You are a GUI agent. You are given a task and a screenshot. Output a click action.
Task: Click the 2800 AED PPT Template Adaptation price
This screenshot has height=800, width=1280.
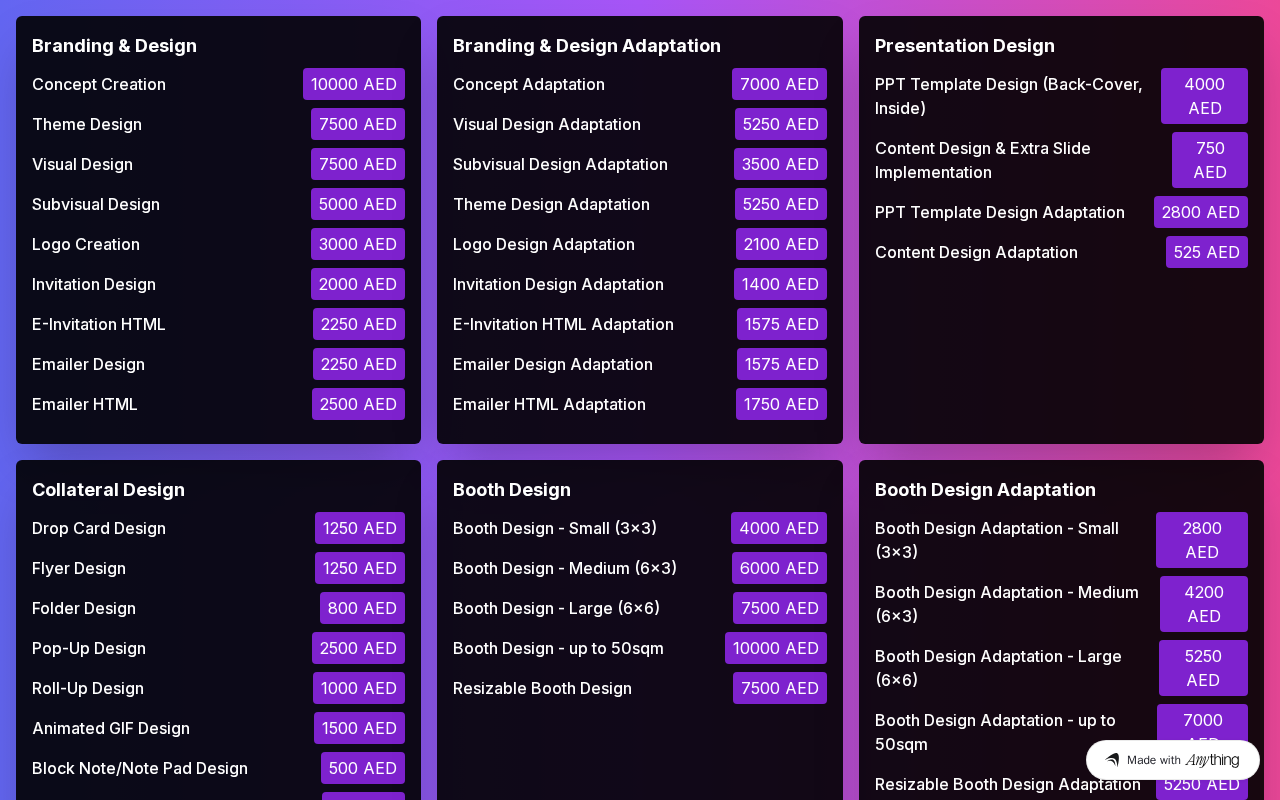click(1200, 212)
